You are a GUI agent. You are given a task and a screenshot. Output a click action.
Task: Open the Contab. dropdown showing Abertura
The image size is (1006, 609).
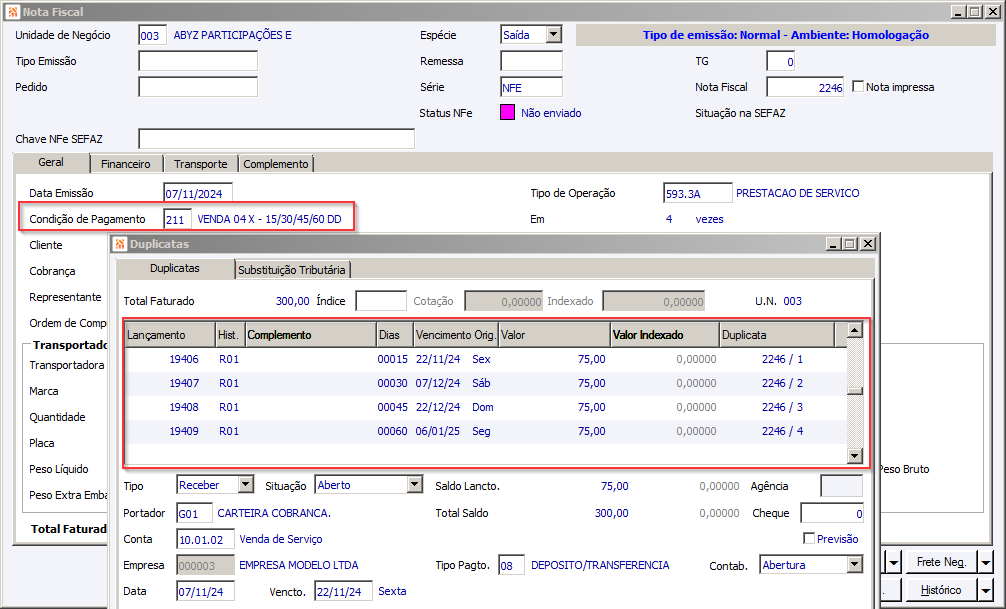[x=853, y=565]
